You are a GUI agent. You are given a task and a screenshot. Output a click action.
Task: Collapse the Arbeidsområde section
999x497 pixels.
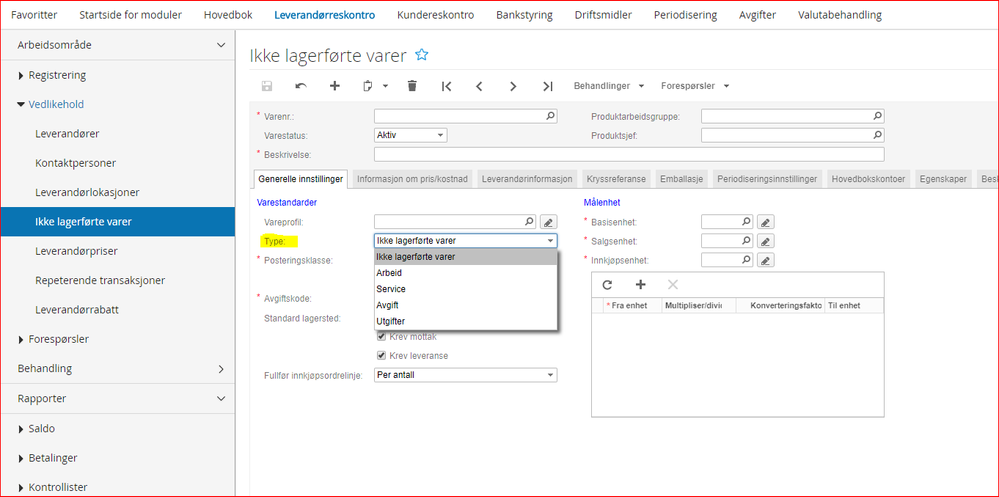coord(221,45)
